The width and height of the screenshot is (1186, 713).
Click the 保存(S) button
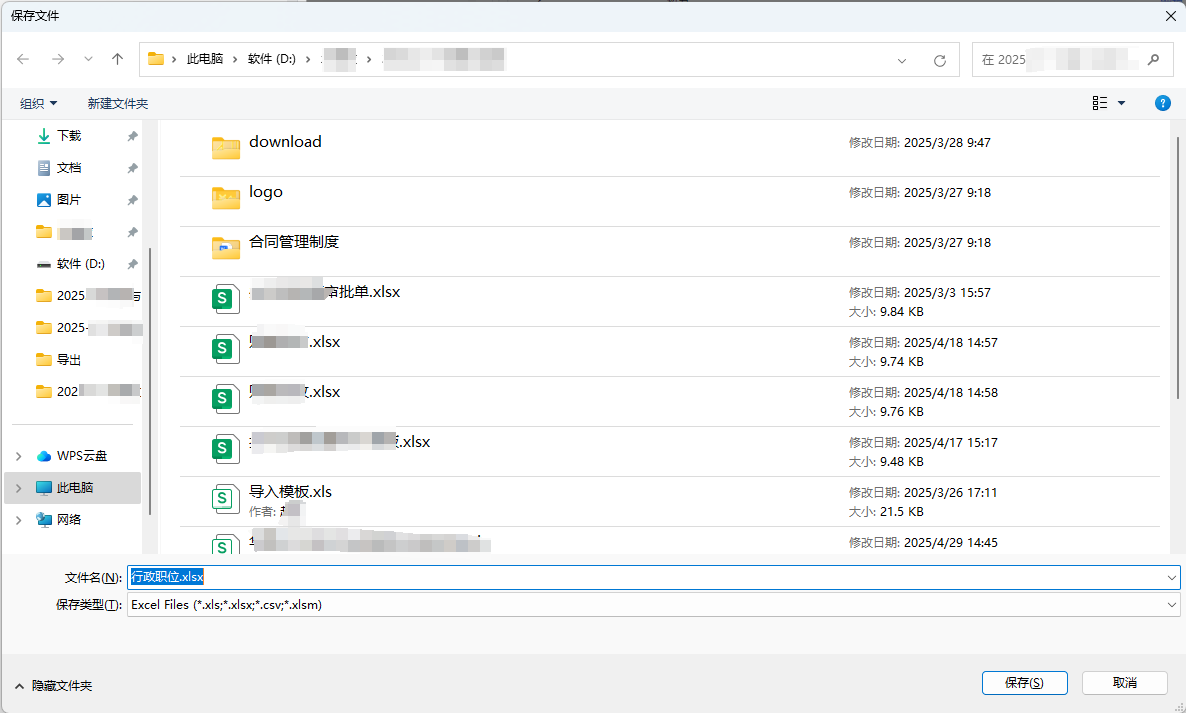coord(1024,683)
